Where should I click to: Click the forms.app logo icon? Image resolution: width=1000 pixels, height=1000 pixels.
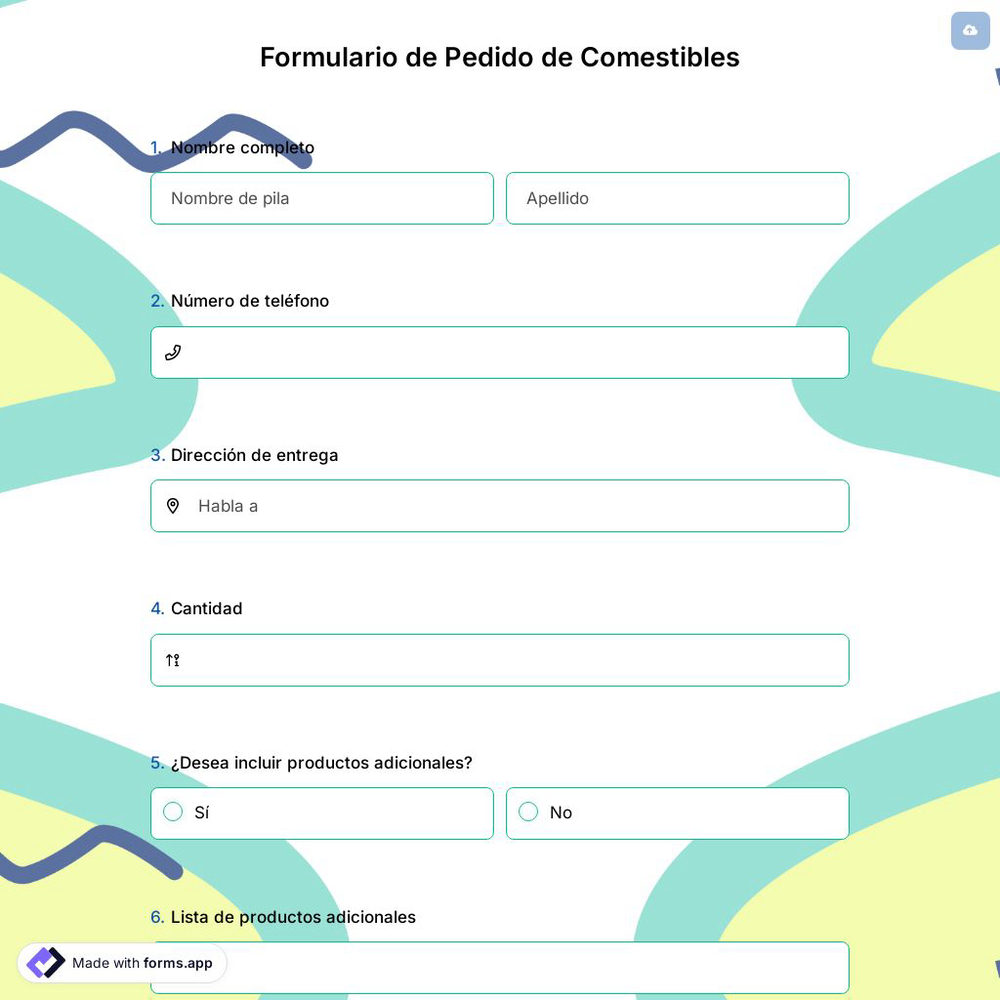(x=45, y=962)
